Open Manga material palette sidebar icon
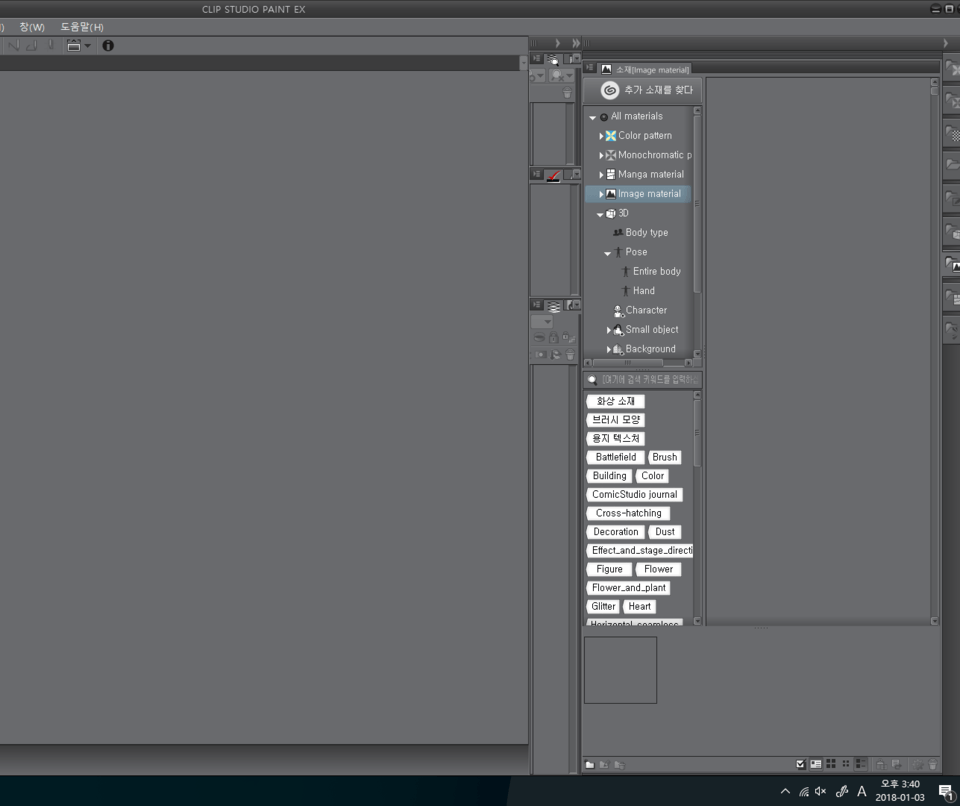 click(952, 299)
